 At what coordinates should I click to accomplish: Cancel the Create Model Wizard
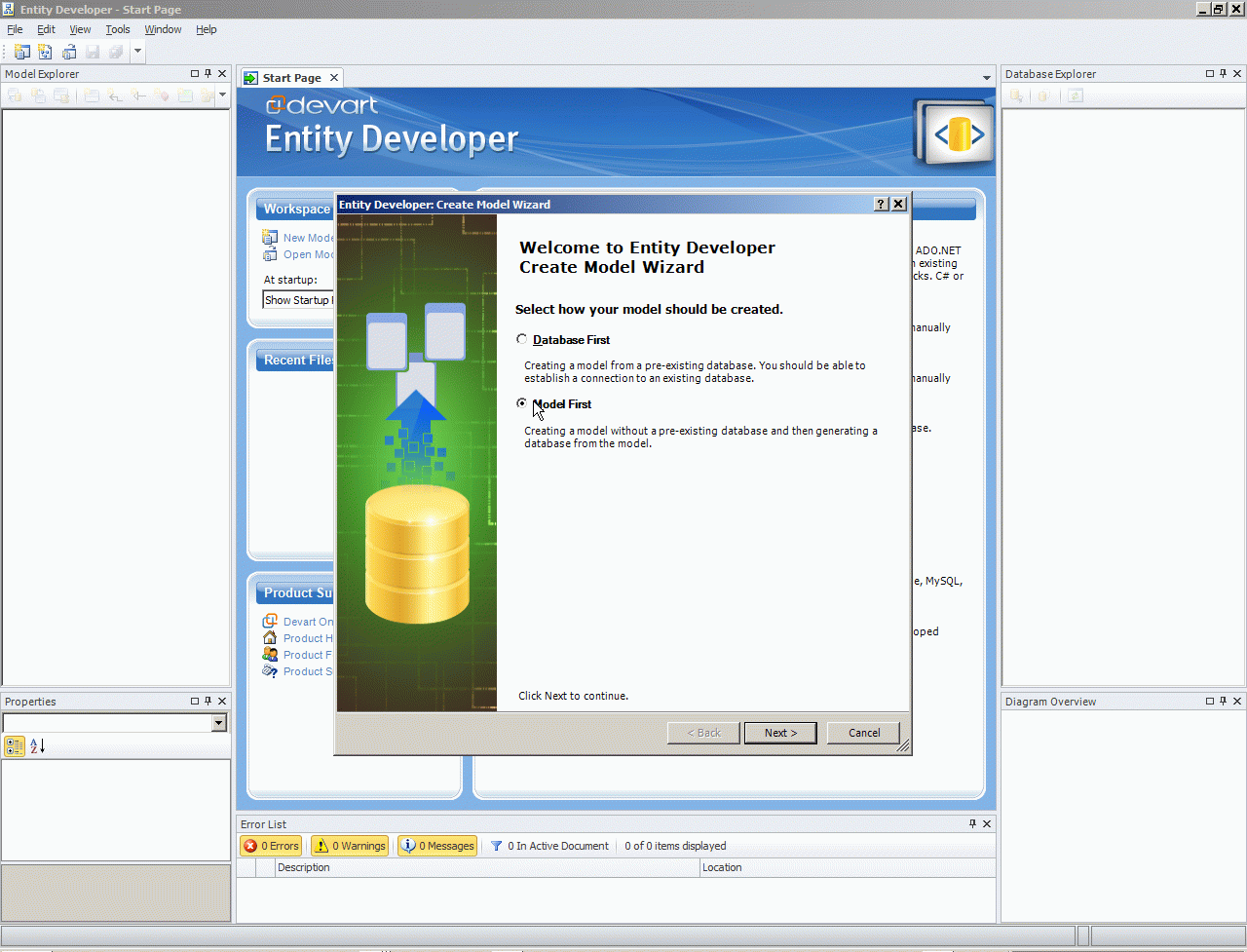tap(863, 733)
